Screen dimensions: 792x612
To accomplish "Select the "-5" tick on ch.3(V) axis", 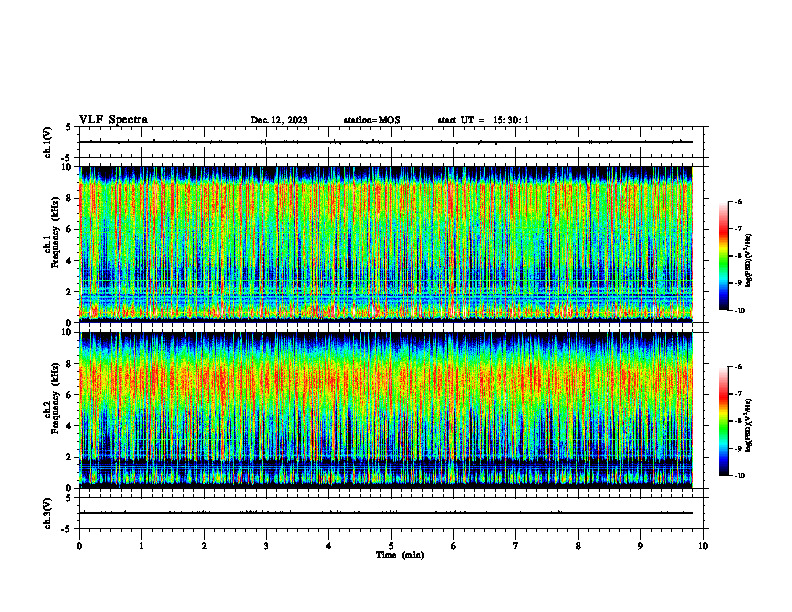I will point(67,529).
